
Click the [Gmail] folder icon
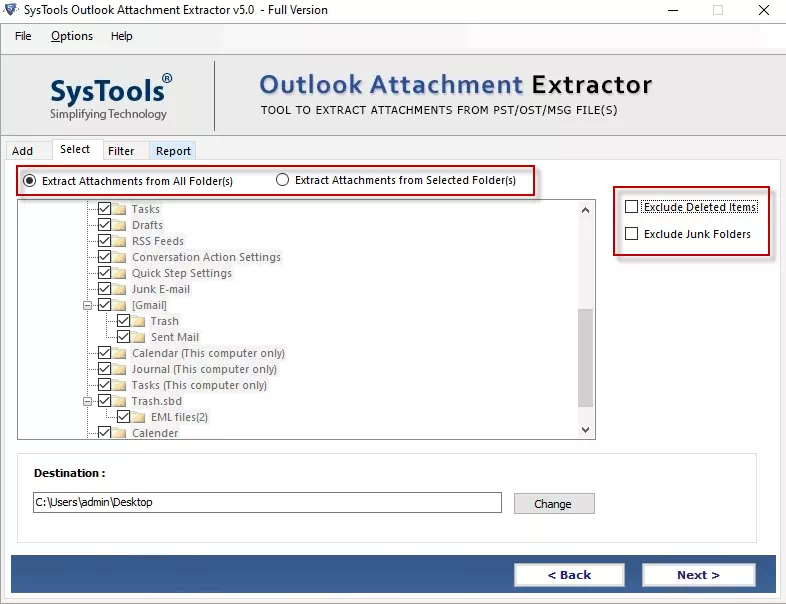coord(119,305)
